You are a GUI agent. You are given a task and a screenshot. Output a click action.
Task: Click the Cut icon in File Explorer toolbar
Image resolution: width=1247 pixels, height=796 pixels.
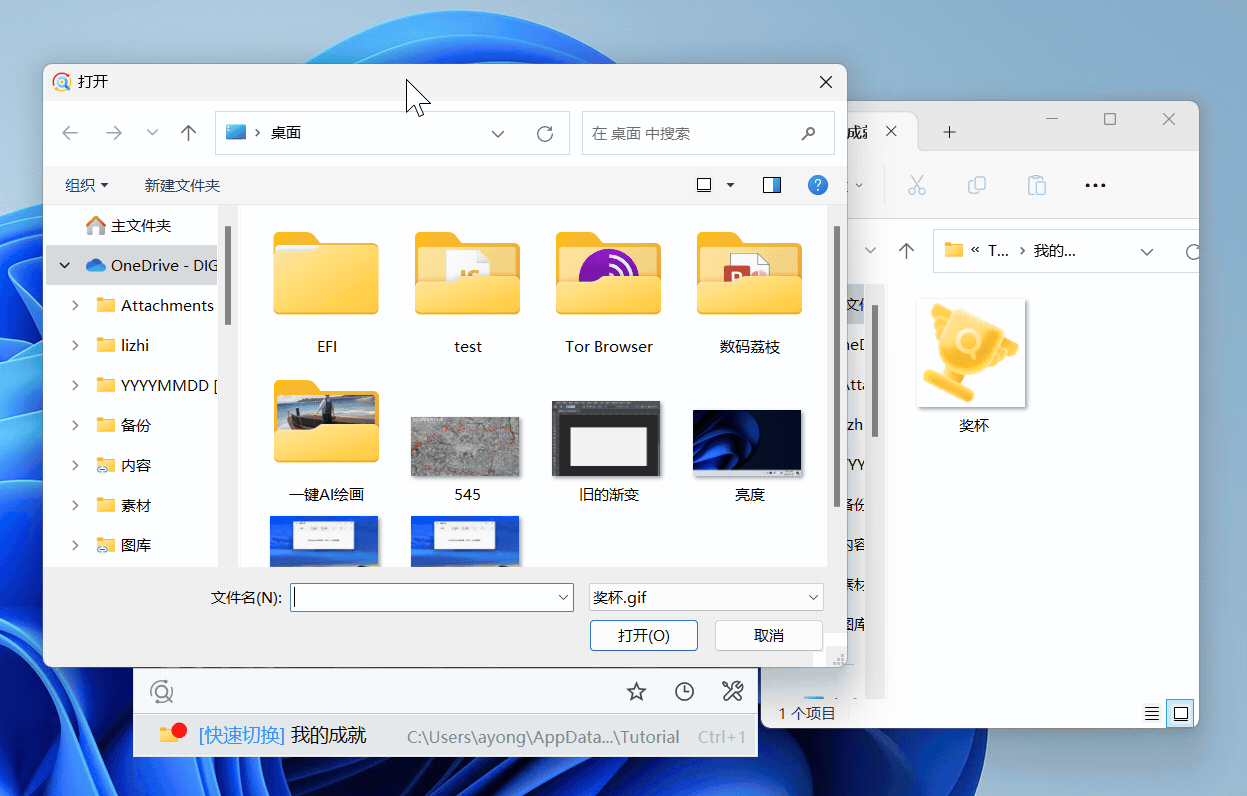point(916,185)
